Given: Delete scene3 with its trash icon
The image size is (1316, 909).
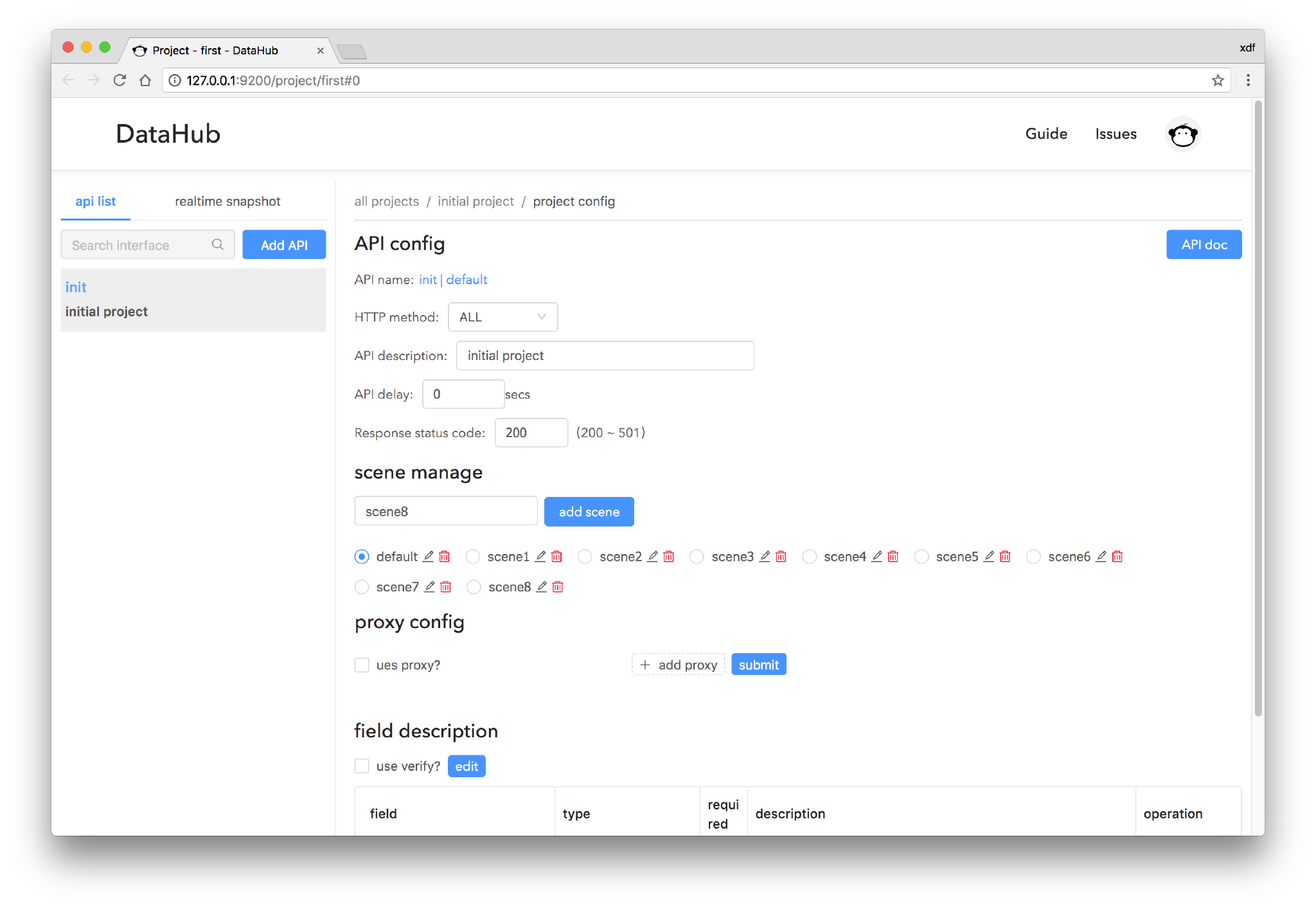Looking at the screenshot, I should pyautogui.click(x=781, y=556).
